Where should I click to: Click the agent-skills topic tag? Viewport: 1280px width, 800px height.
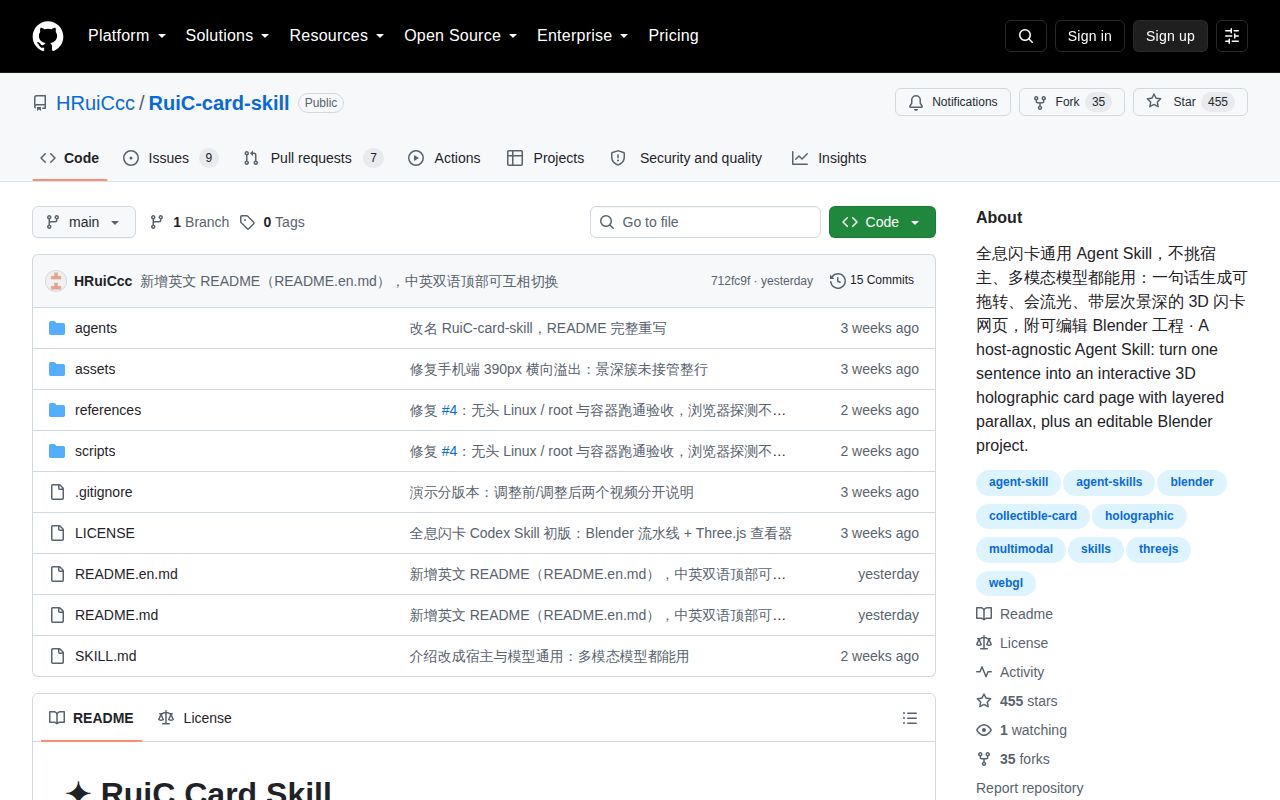point(1109,483)
